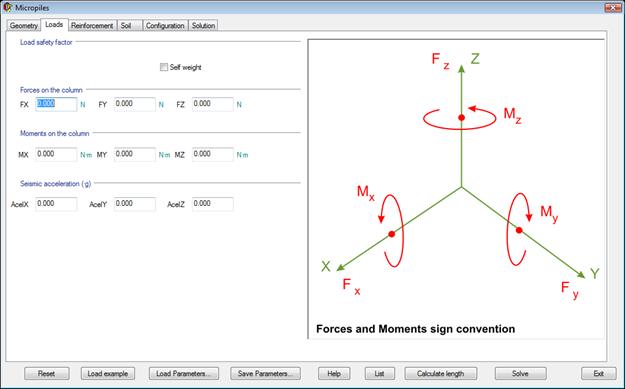
Task: Click the Mz label in the diagram
Action: tap(512, 115)
